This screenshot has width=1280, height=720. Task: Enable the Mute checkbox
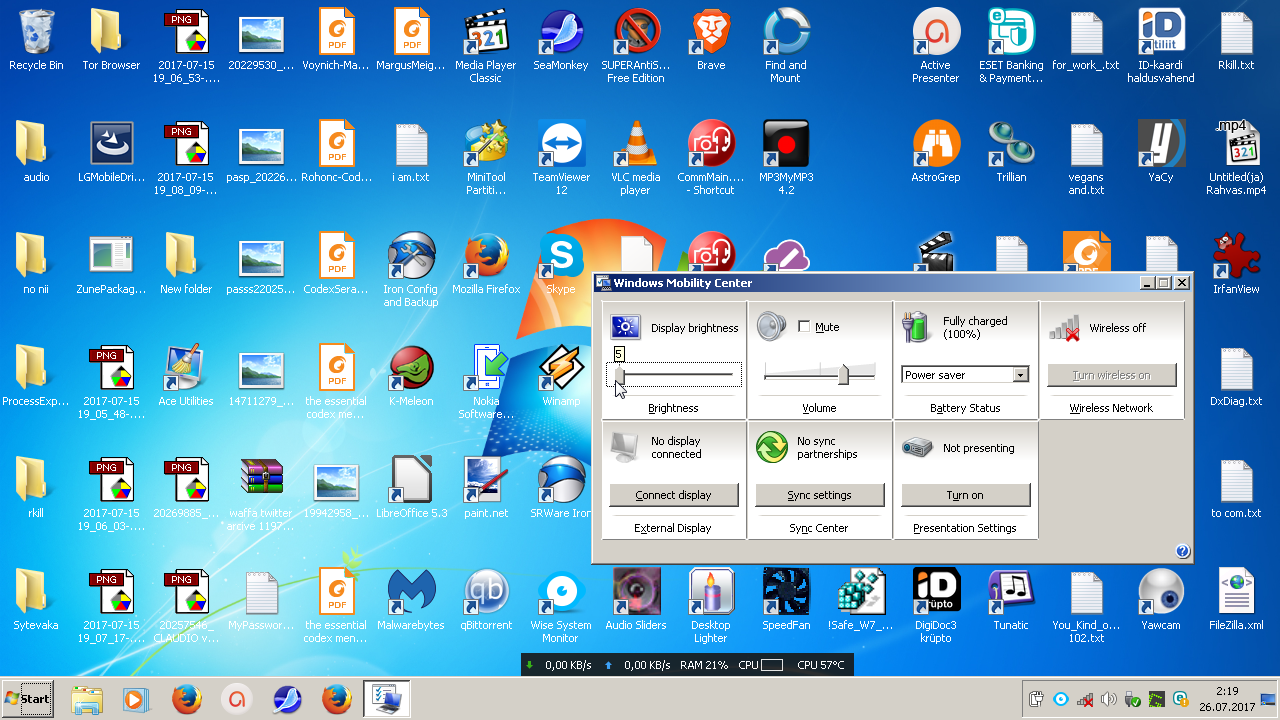pos(804,327)
